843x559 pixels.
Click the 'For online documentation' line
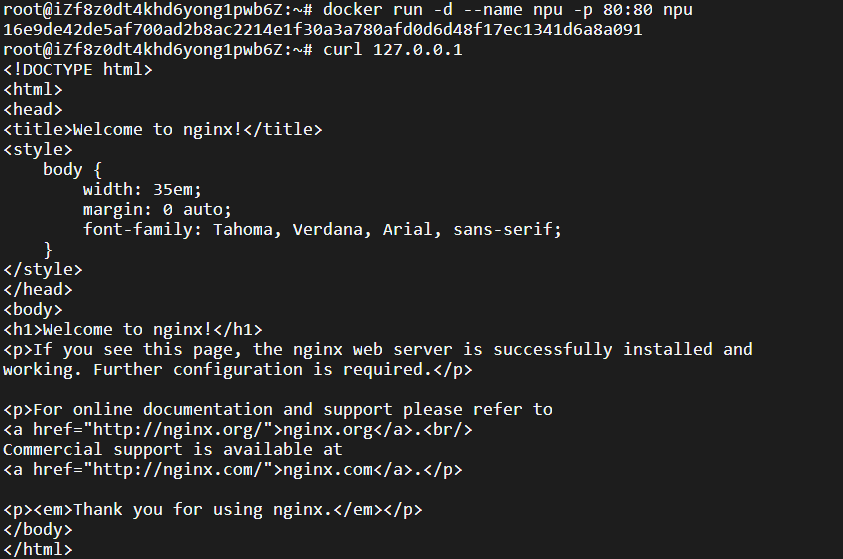click(x=278, y=410)
